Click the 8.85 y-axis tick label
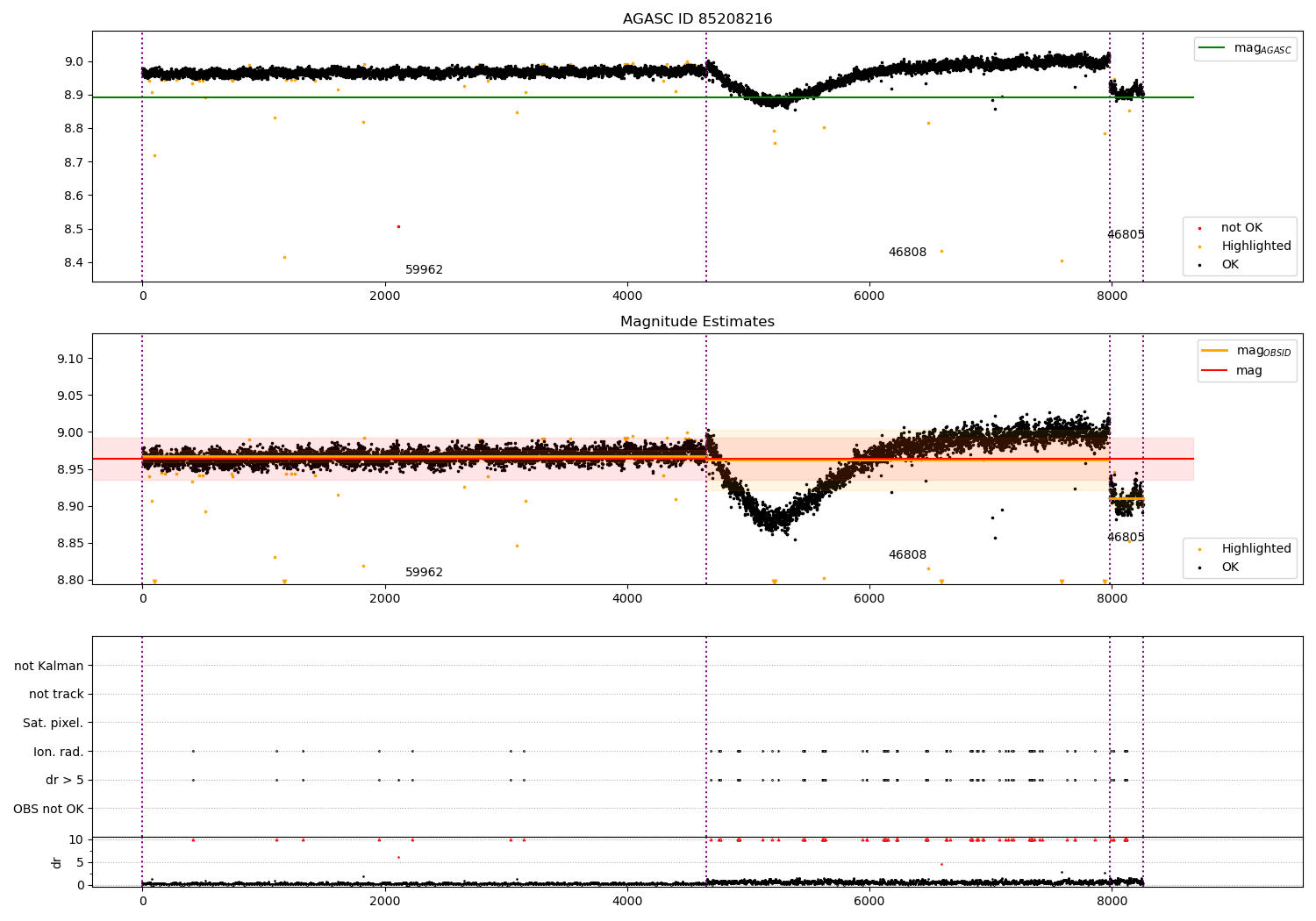 (71, 543)
